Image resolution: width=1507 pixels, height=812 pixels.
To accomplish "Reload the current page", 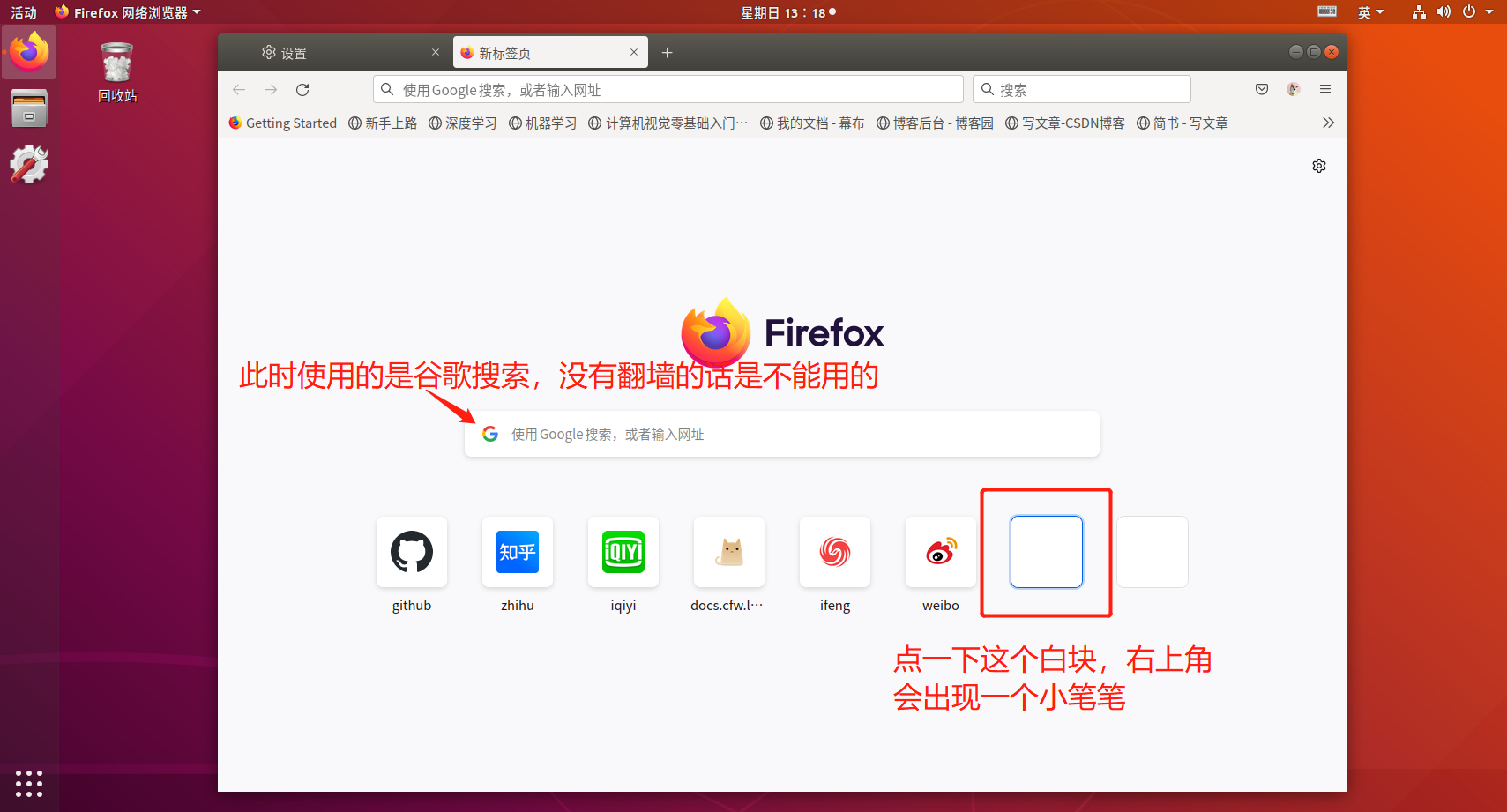I will click(x=302, y=90).
